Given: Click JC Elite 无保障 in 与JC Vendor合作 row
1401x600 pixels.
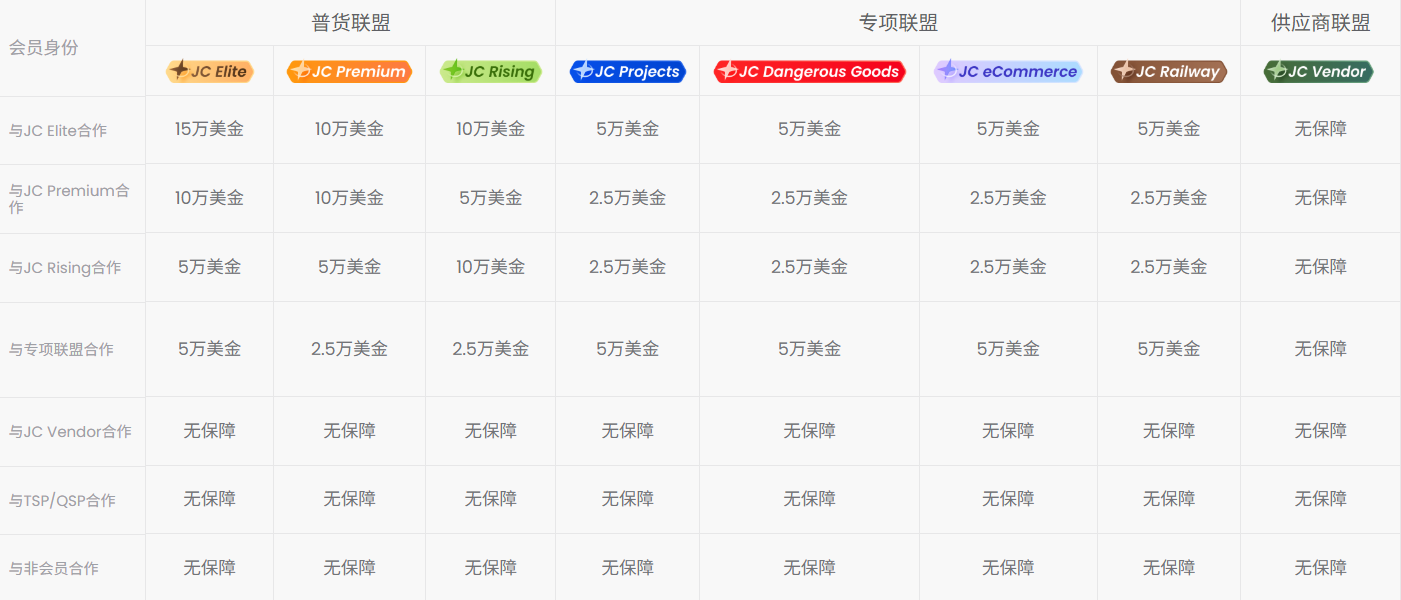Looking at the screenshot, I should click(209, 431).
